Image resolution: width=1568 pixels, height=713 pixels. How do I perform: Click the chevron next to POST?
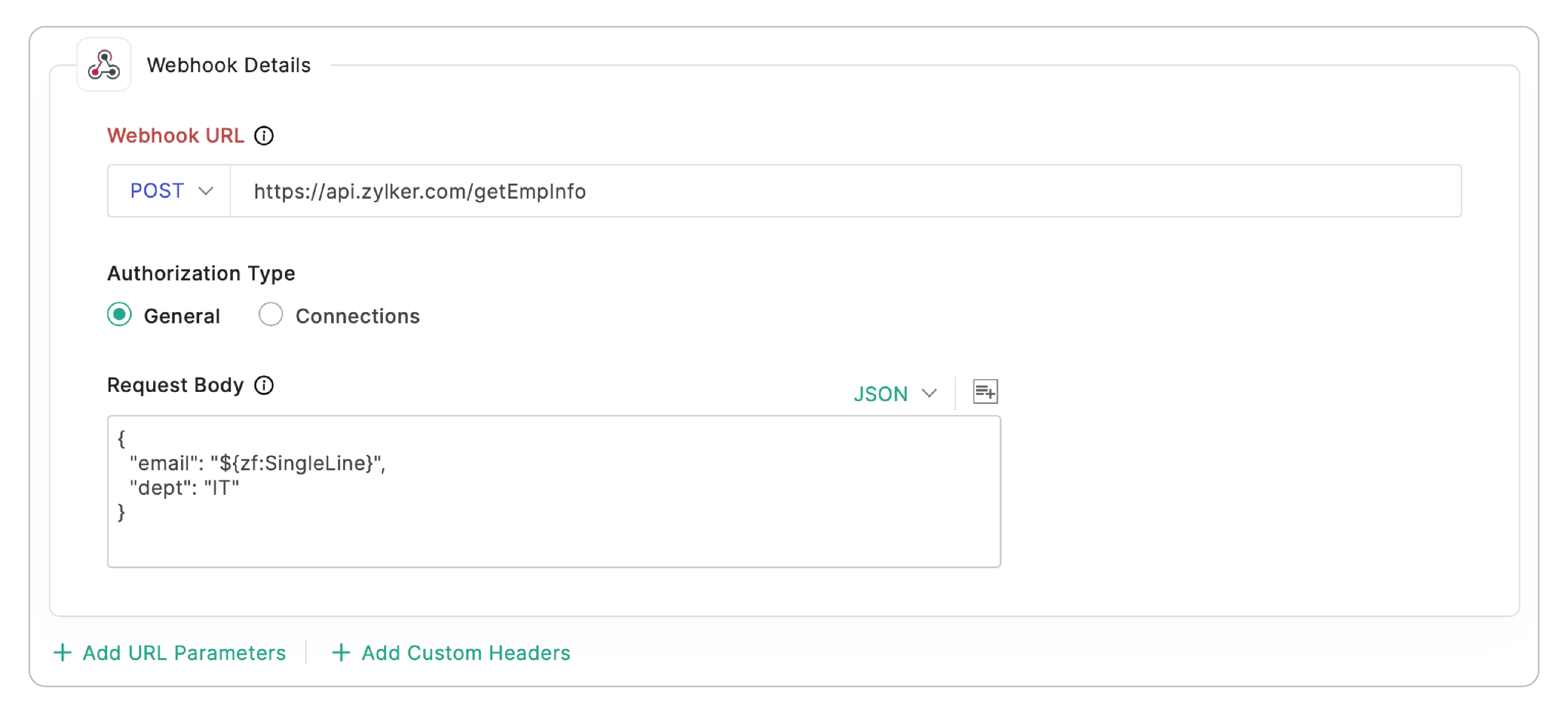(x=206, y=191)
